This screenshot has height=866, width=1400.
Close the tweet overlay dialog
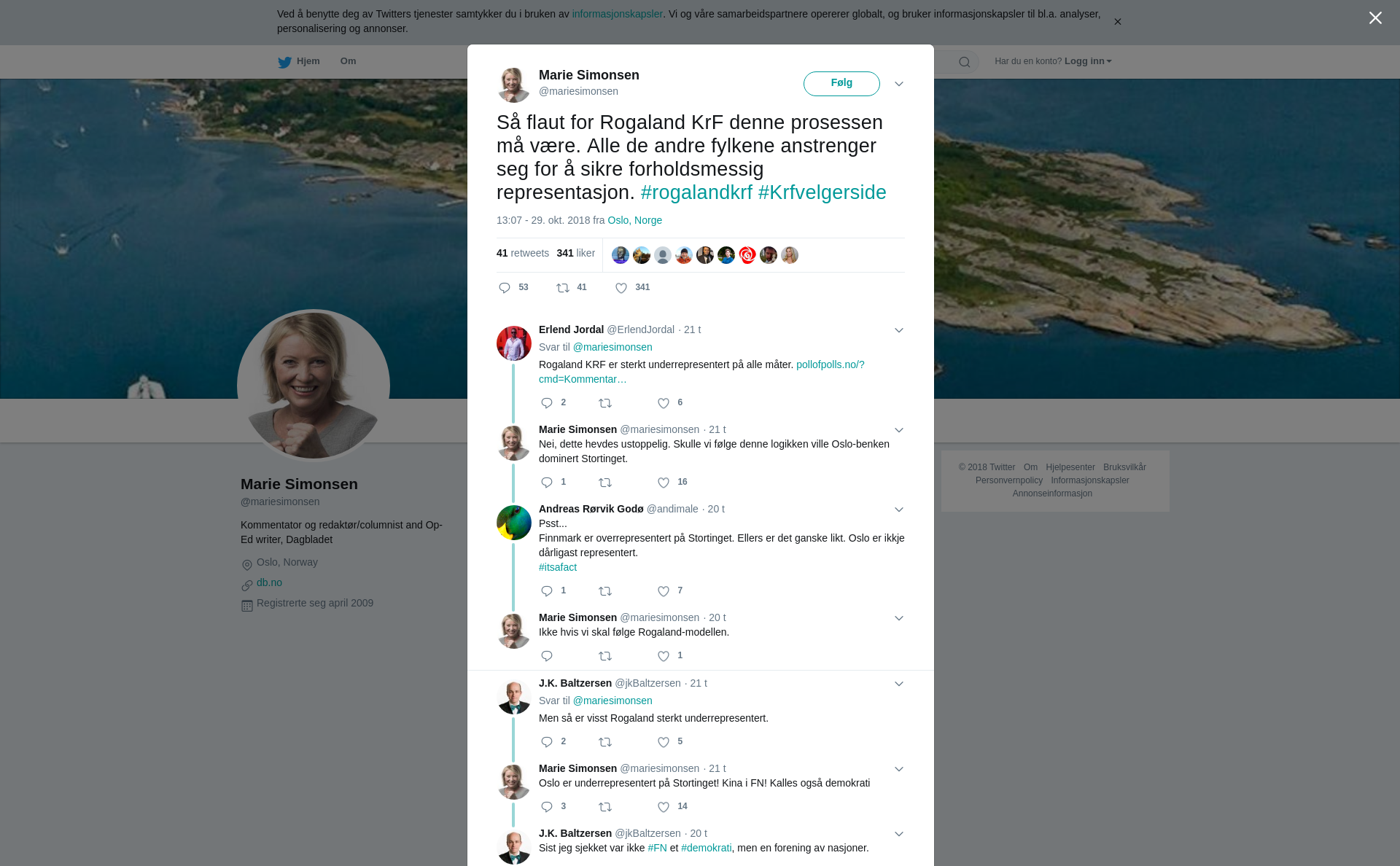click(x=1375, y=18)
